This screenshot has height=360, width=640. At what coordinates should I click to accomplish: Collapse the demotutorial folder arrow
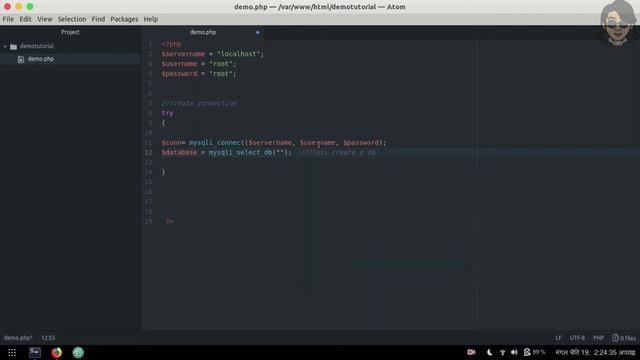click(5, 47)
